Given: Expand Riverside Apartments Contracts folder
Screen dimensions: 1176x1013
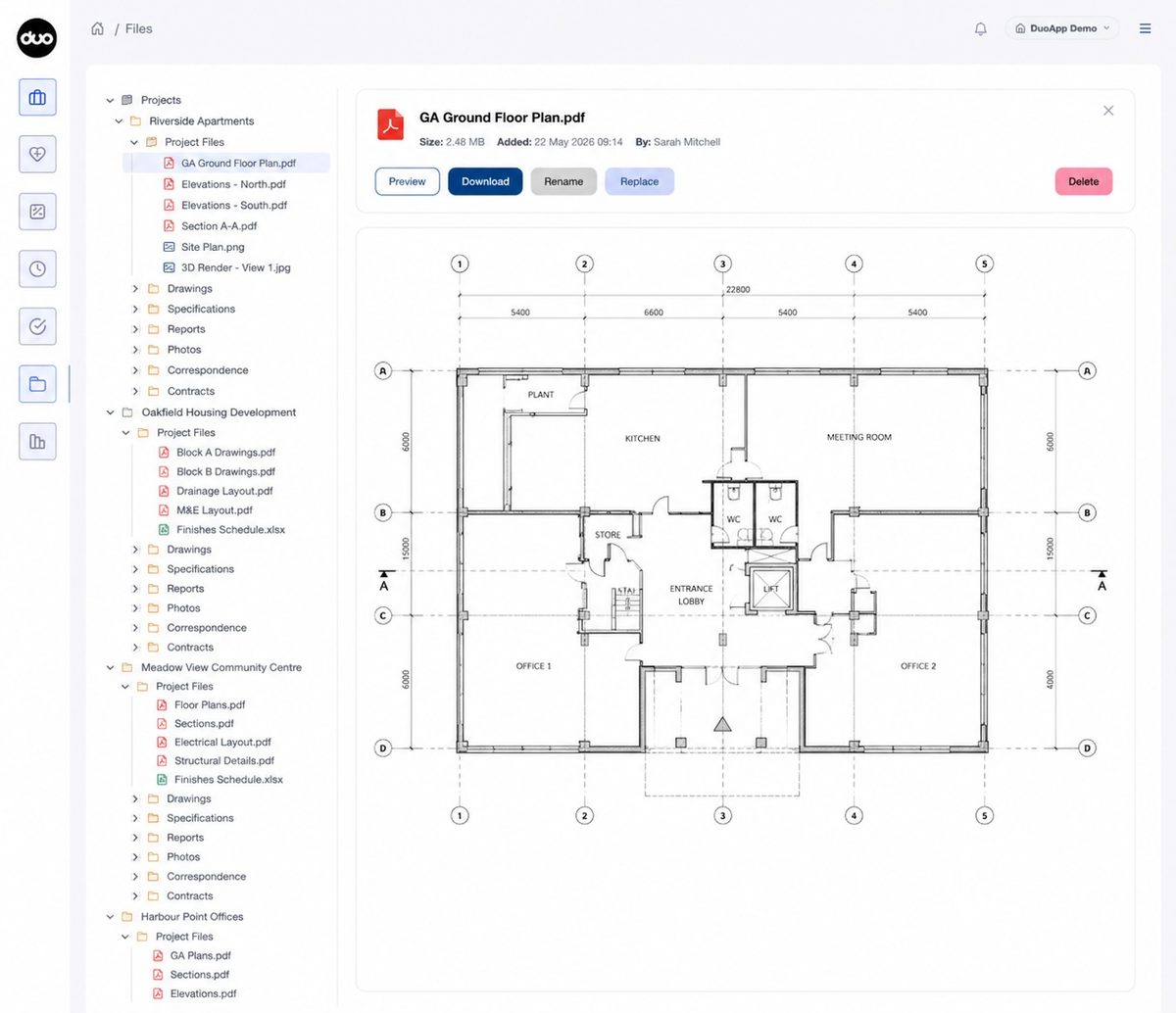Looking at the screenshot, I should coord(136,391).
